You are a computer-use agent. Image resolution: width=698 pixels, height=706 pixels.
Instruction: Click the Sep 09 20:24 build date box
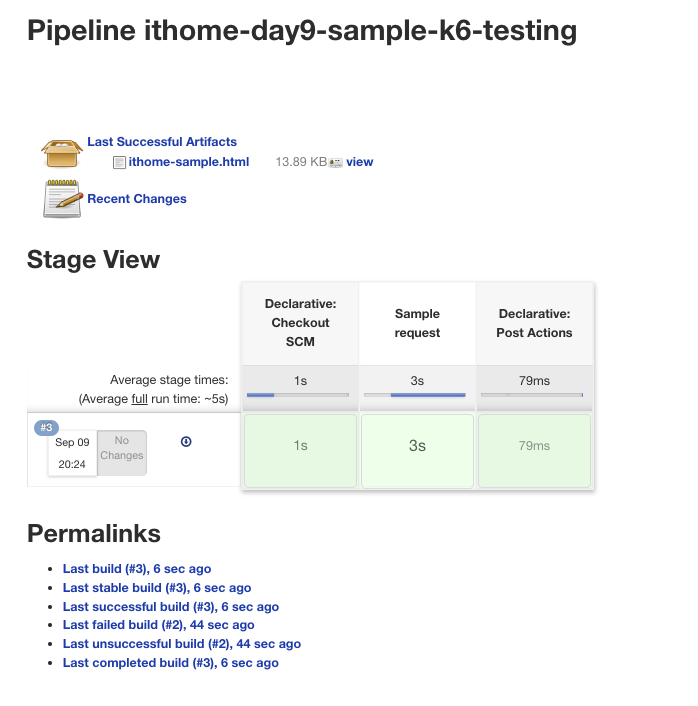point(72,453)
